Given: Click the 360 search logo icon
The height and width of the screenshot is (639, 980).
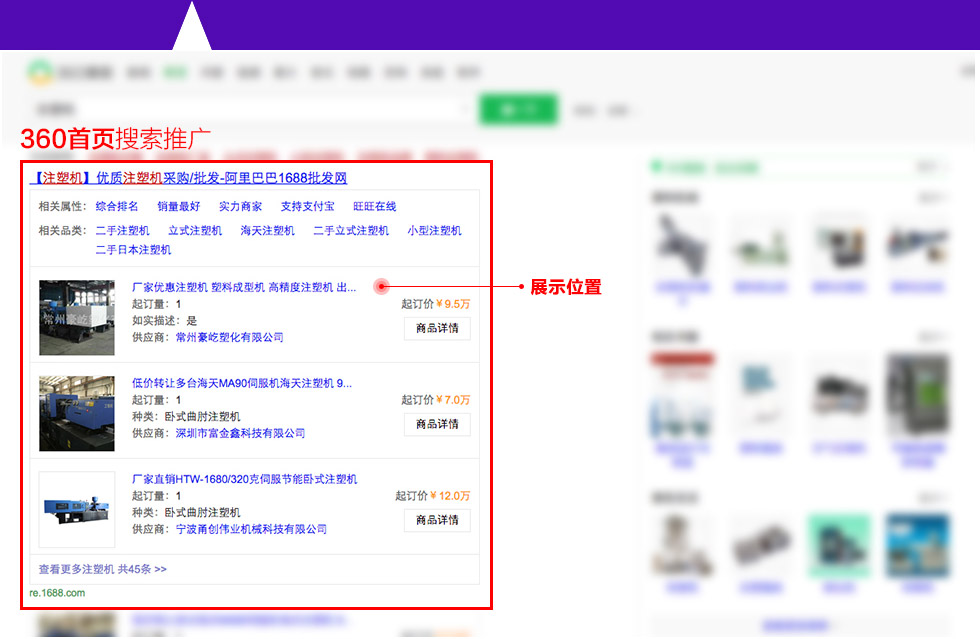Looking at the screenshot, I should [x=39, y=73].
